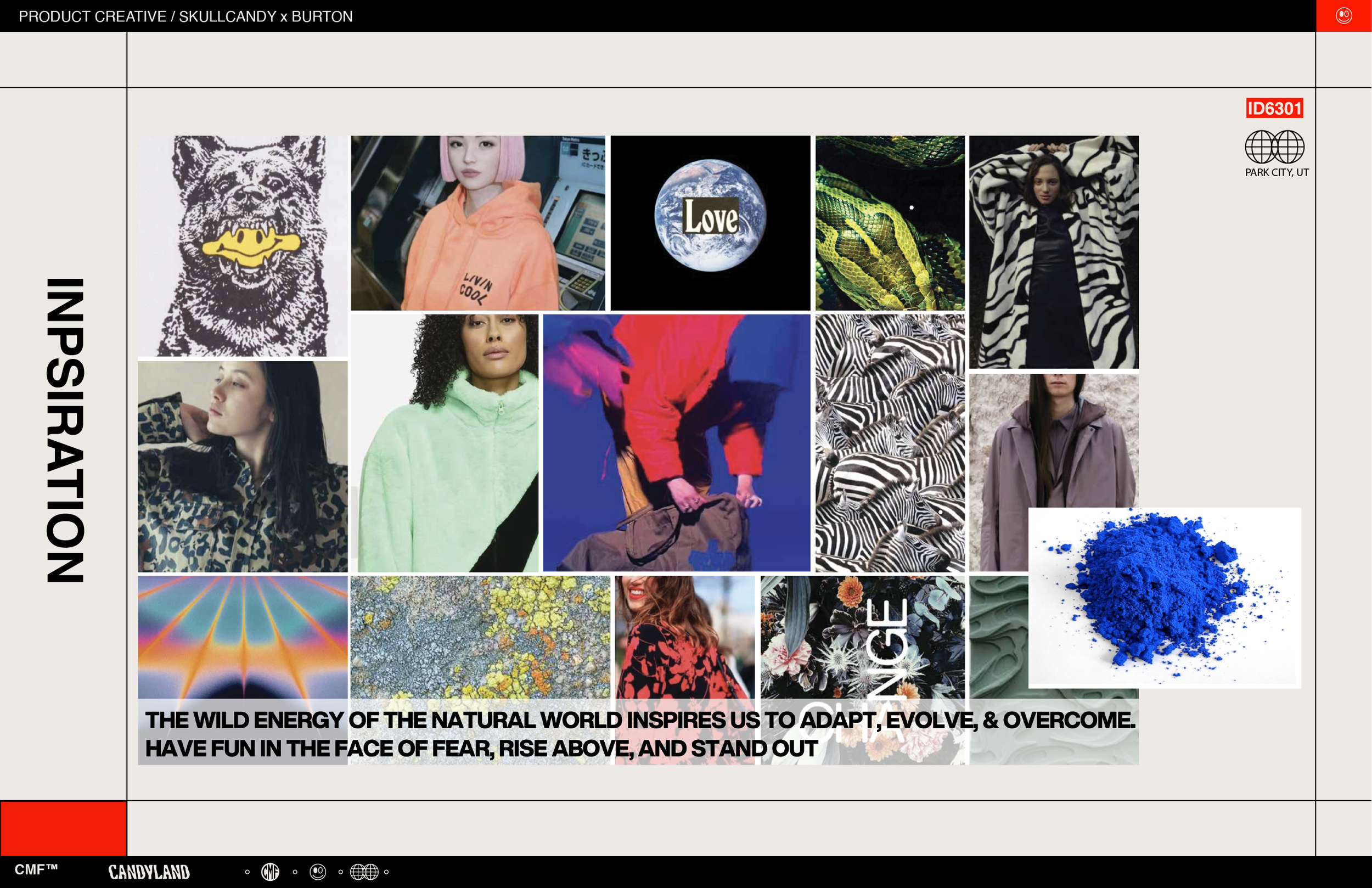The height and width of the screenshot is (888, 1372).
Task: Click the CMF™ label in the footer
Action: (36, 869)
